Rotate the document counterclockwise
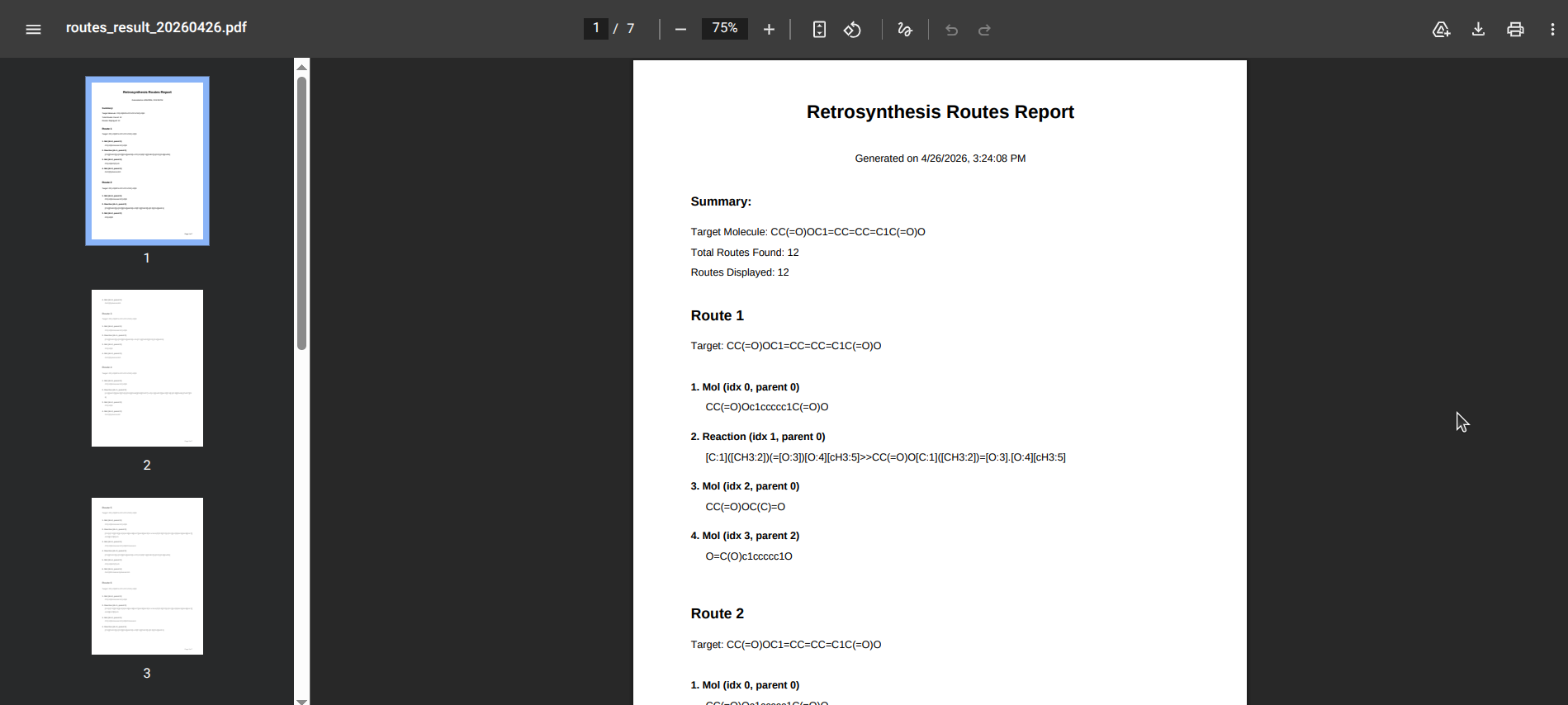This screenshot has height=705, width=1568. (x=852, y=29)
